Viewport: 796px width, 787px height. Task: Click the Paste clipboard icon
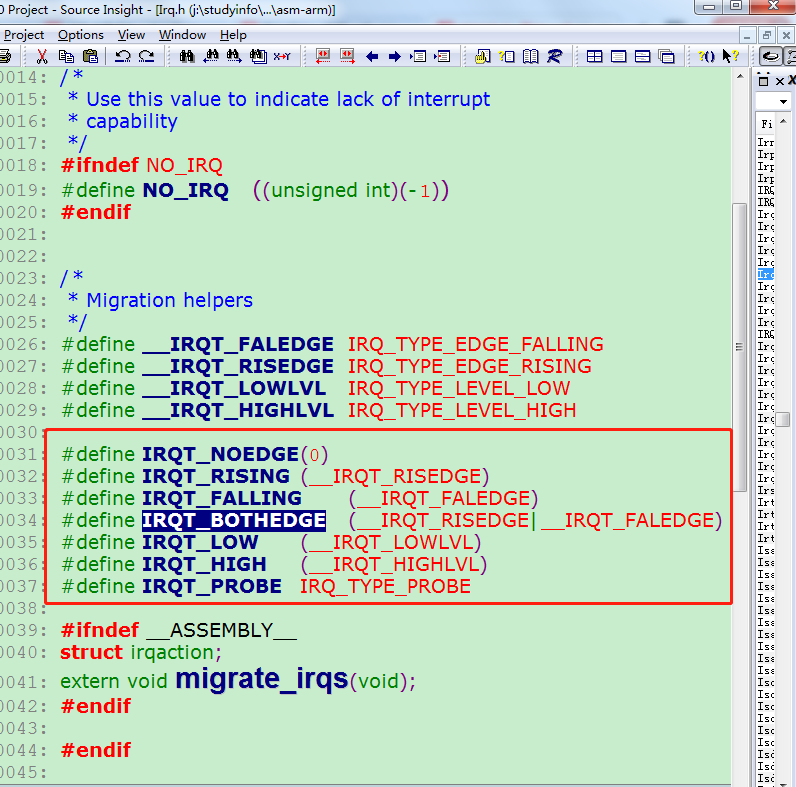click(x=90, y=56)
